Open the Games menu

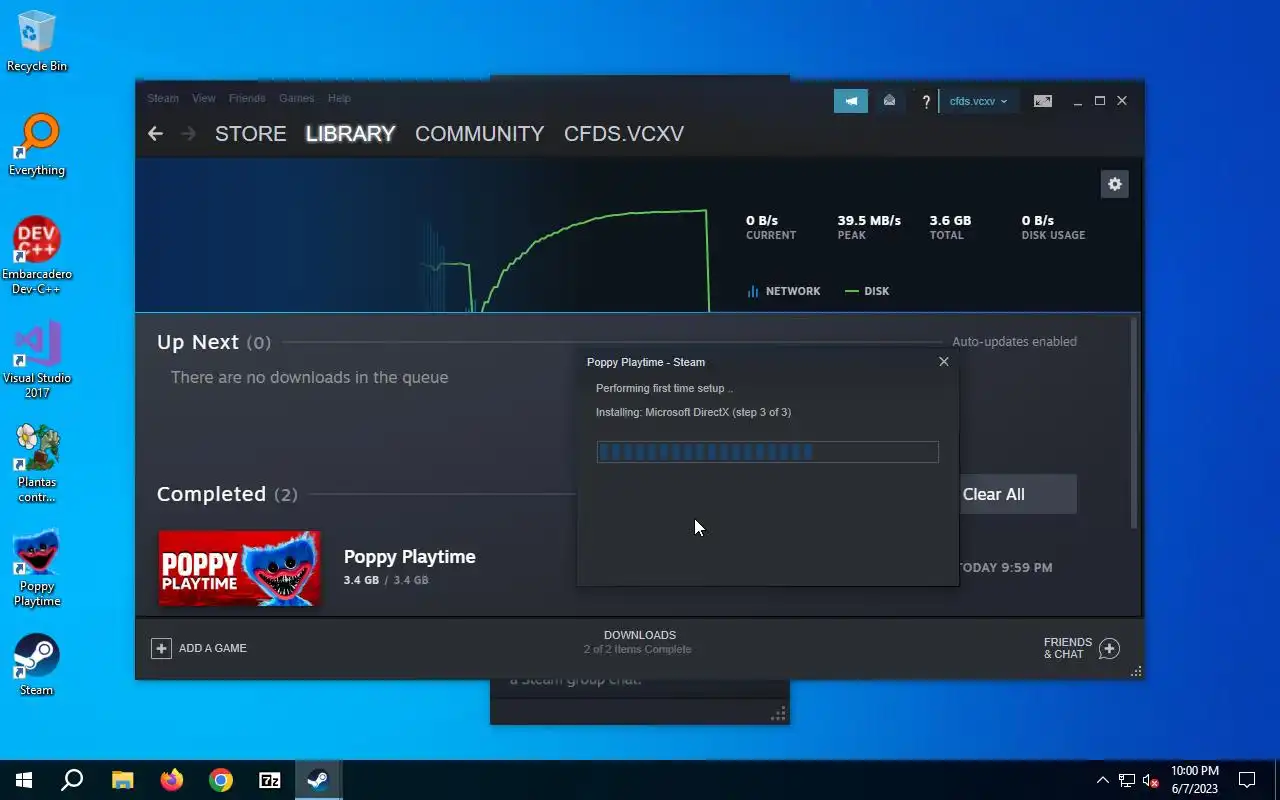pyautogui.click(x=297, y=98)
